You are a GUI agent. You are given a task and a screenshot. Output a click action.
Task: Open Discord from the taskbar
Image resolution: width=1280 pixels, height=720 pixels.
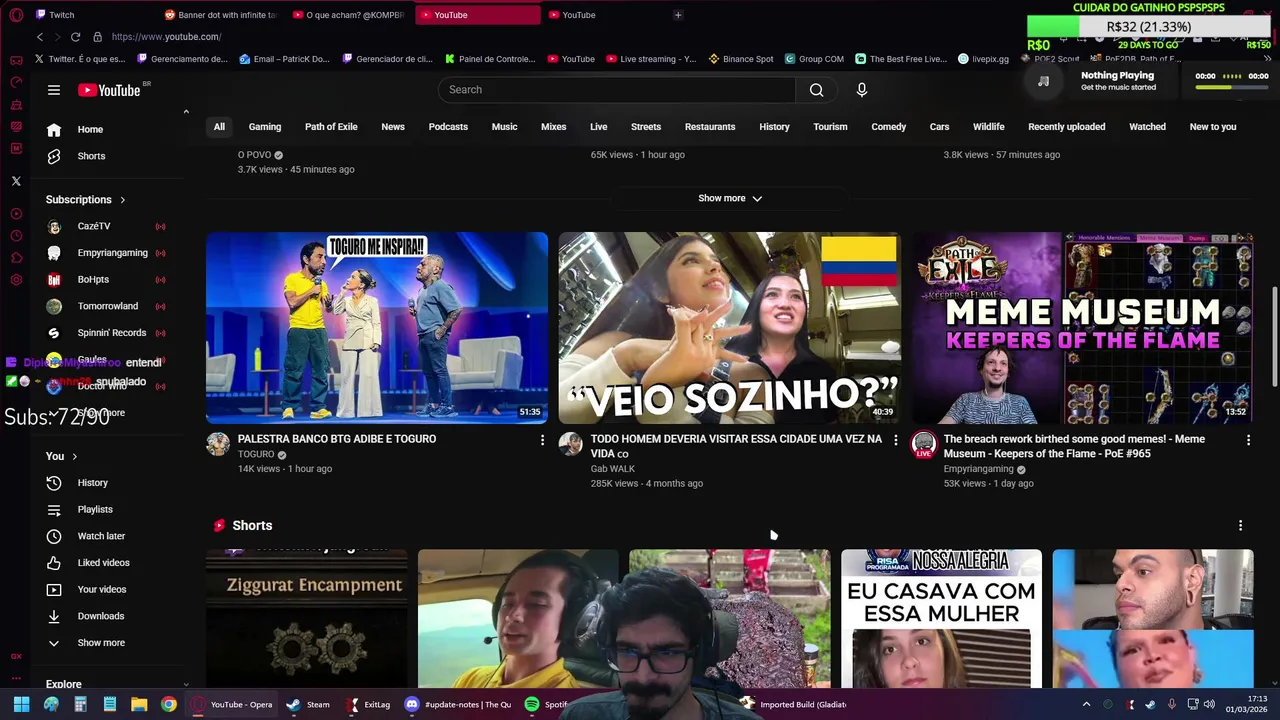(457, 704)
